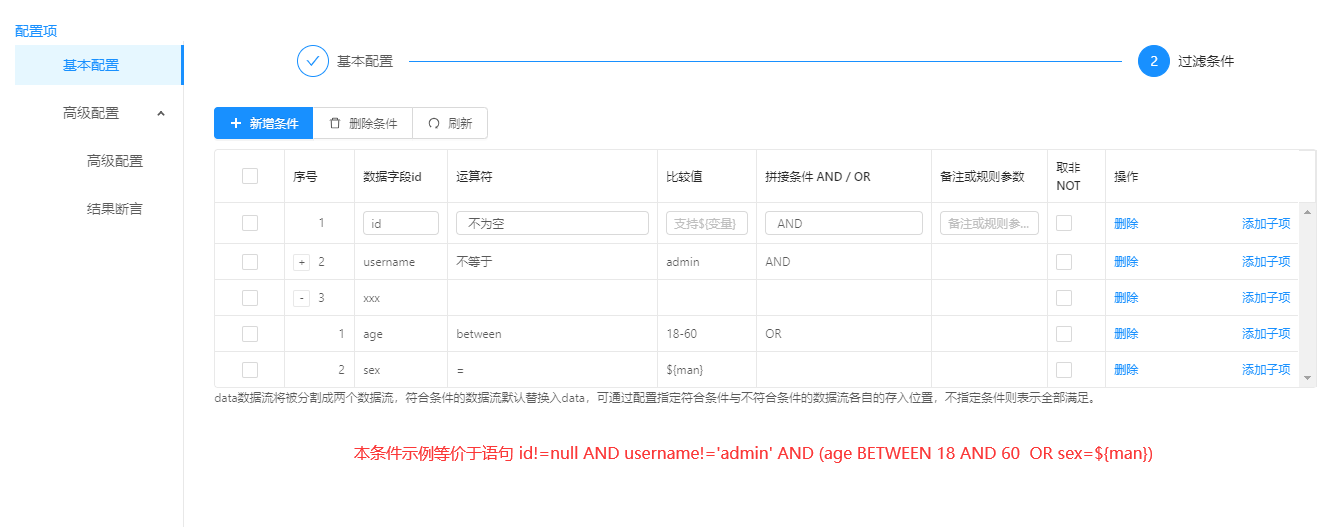Image resolution: width=1327 pixels, height=527 pixels.
Task: Select 基本配置 in the left sidebar
Action: [x=91, y=65]
